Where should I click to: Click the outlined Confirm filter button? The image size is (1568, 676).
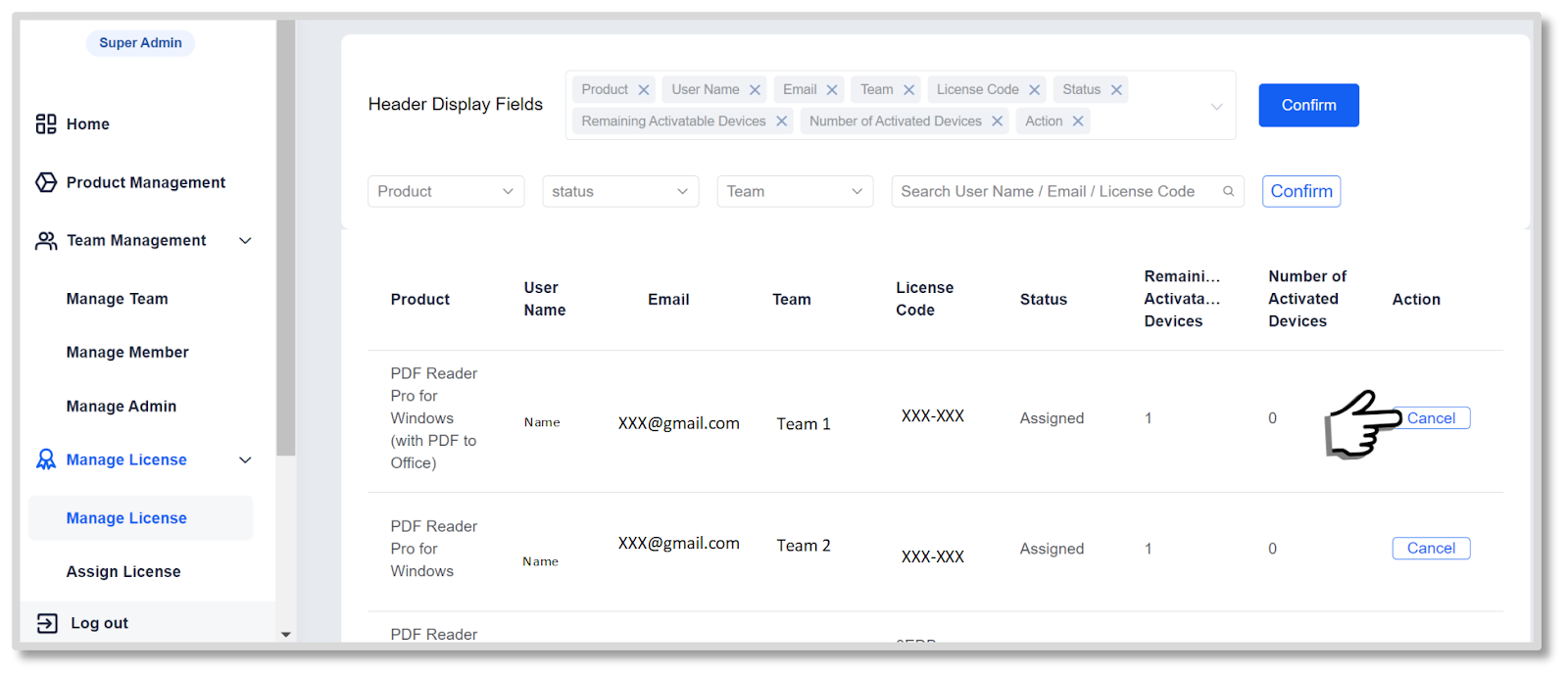[1301, 191]
